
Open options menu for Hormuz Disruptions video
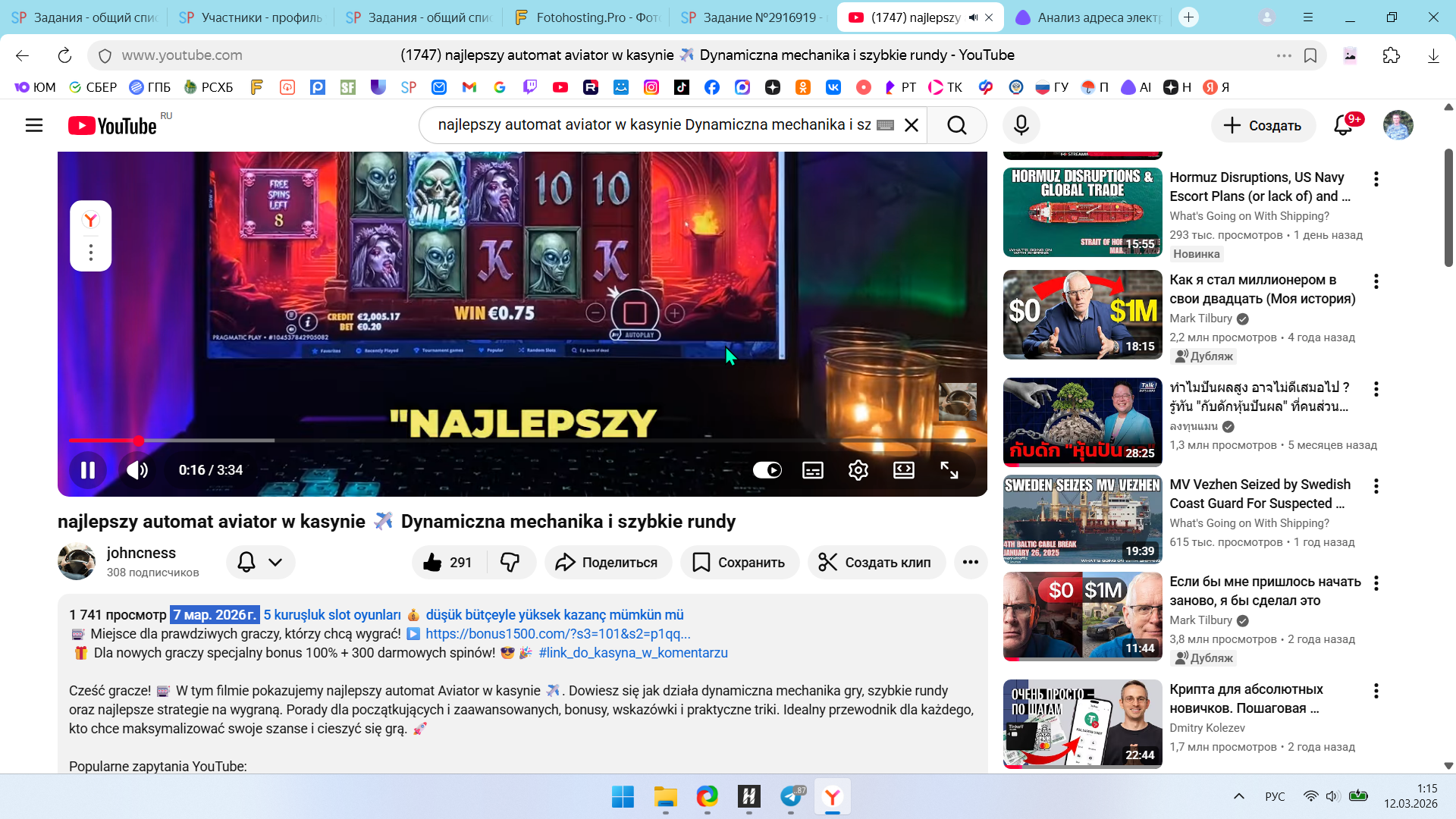tap(1376, 179)
